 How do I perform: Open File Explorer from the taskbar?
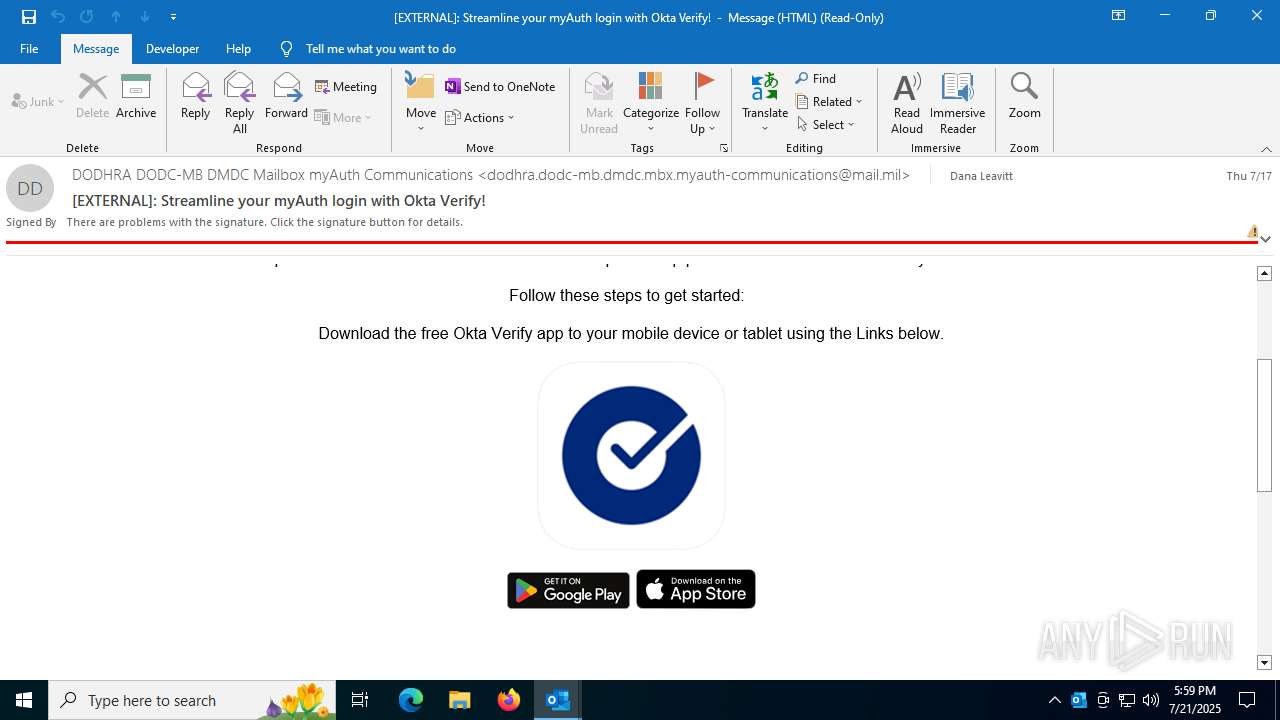459,700
